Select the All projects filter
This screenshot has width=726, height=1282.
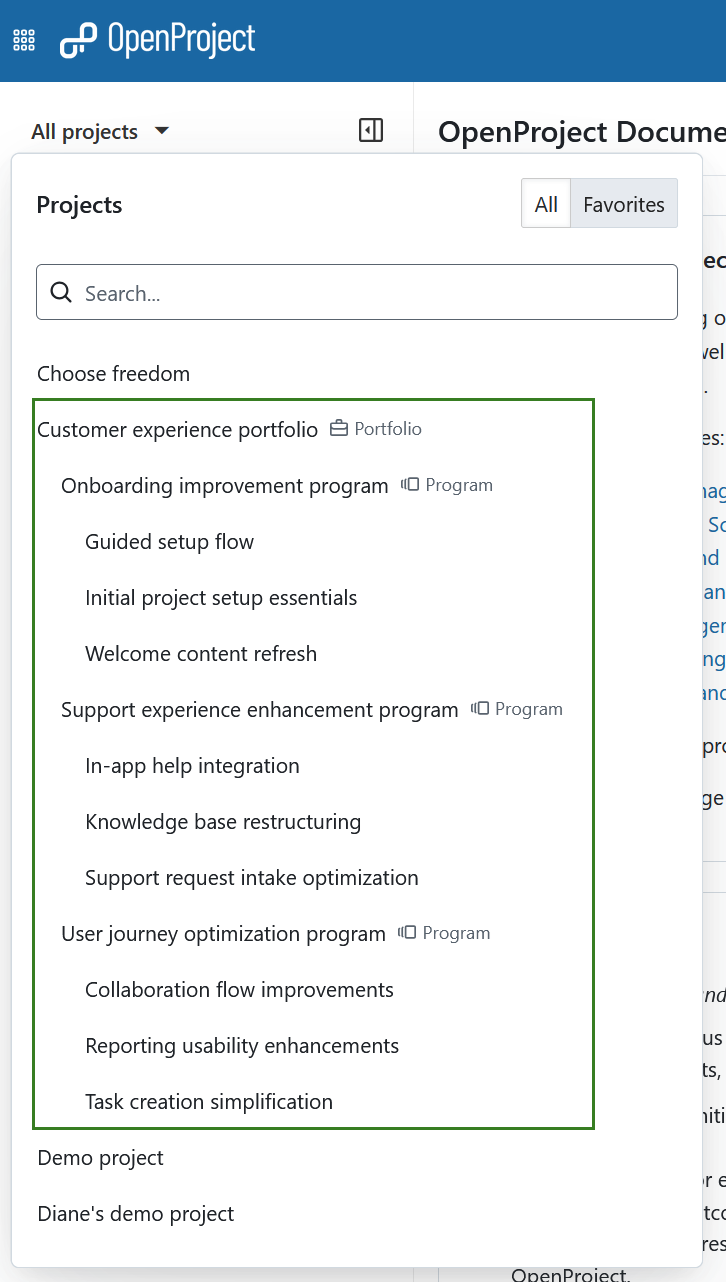tap(546, 204)
